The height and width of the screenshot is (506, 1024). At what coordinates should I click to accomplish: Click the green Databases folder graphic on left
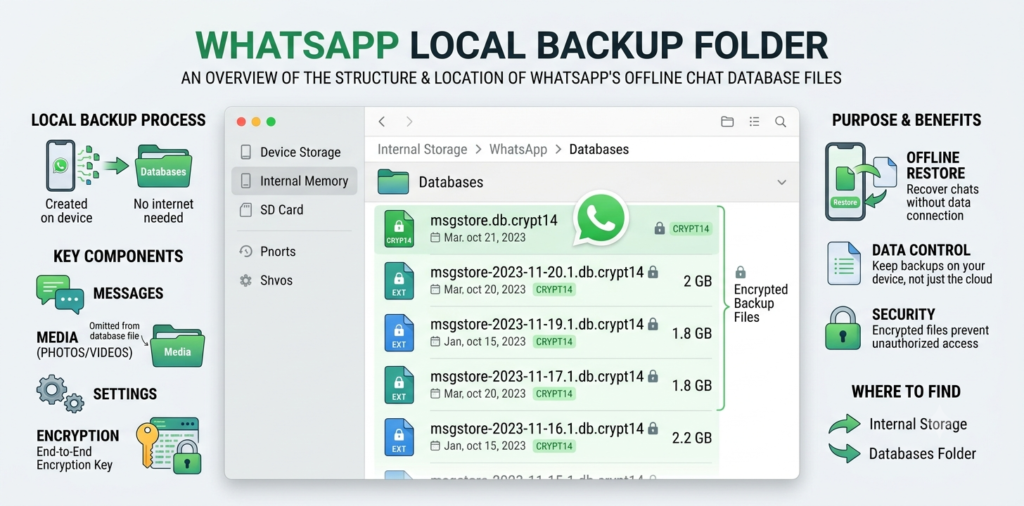click(x=164, y=167)
